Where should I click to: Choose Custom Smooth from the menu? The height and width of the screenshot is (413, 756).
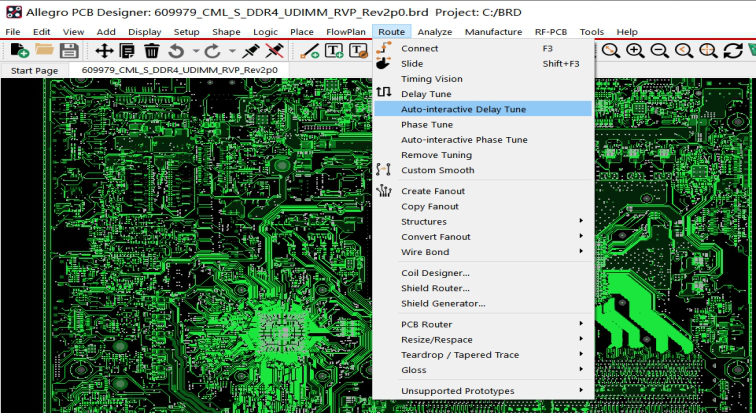[x=483, y=170]
